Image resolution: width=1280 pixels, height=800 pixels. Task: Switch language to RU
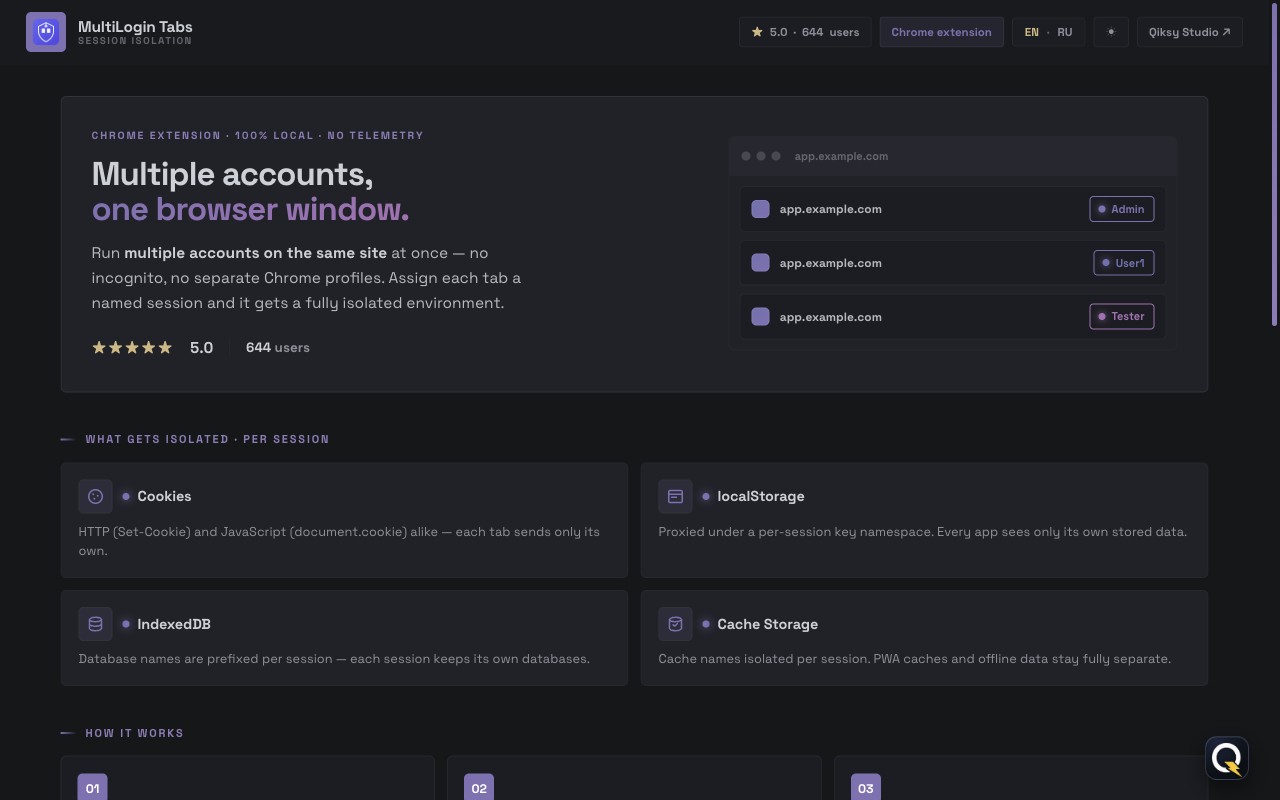tap(1064, 32)
